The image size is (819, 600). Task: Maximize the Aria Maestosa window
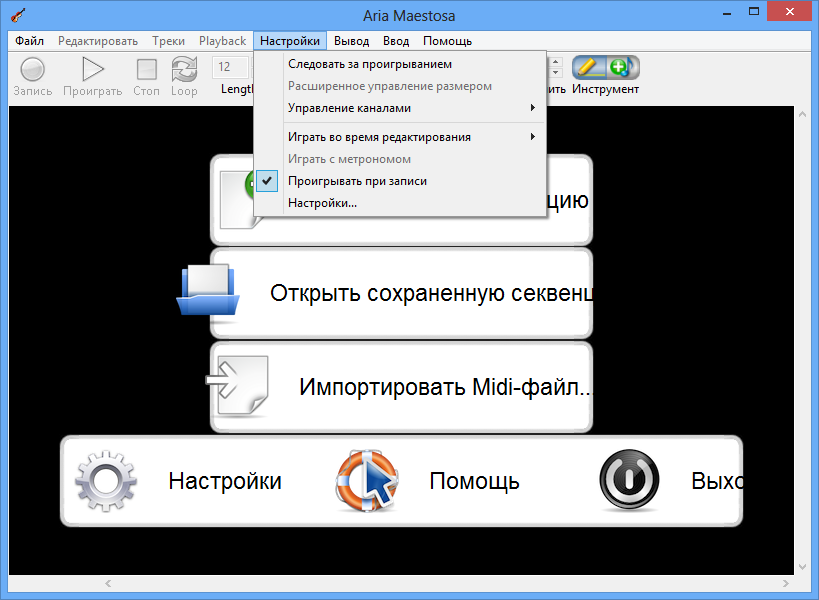point(754,11)
